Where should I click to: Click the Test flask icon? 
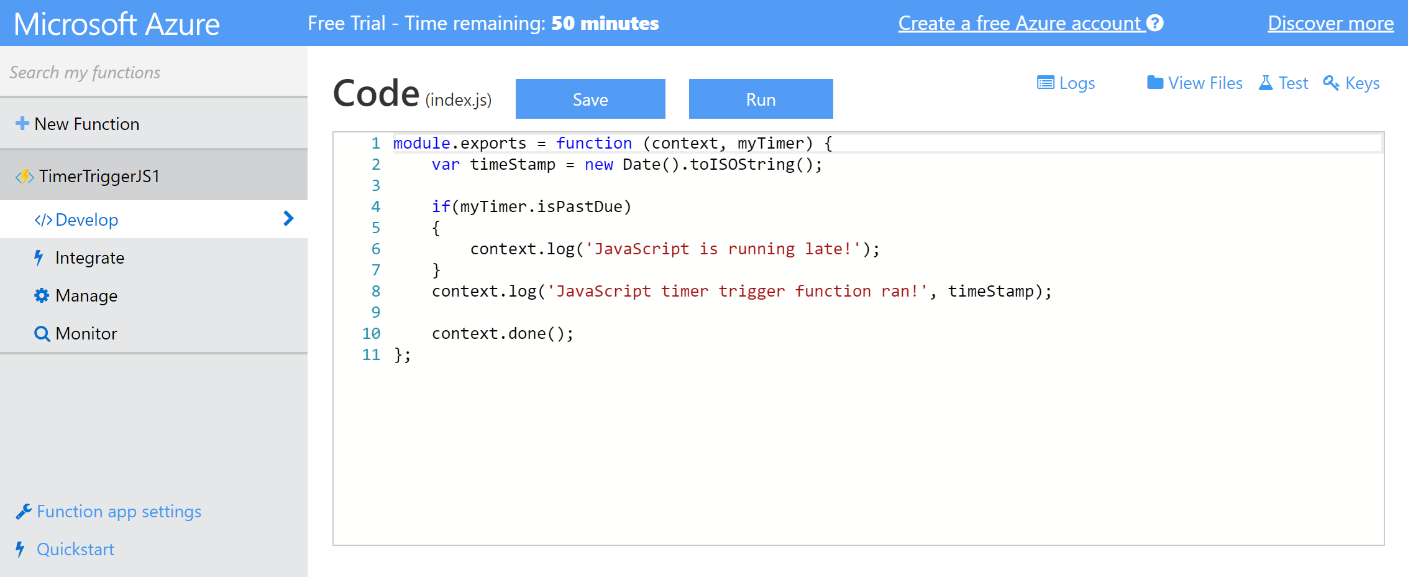(1266, 83)
